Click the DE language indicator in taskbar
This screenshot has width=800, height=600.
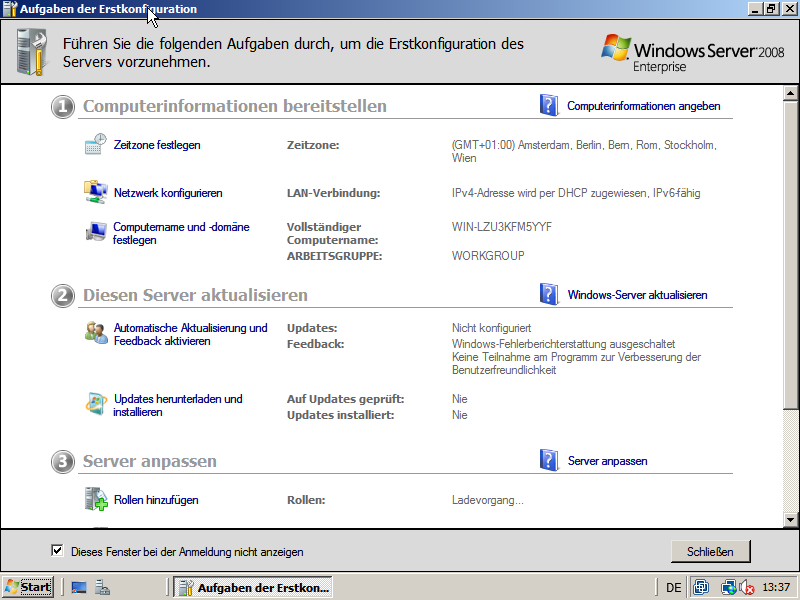[x=673, y=588]
